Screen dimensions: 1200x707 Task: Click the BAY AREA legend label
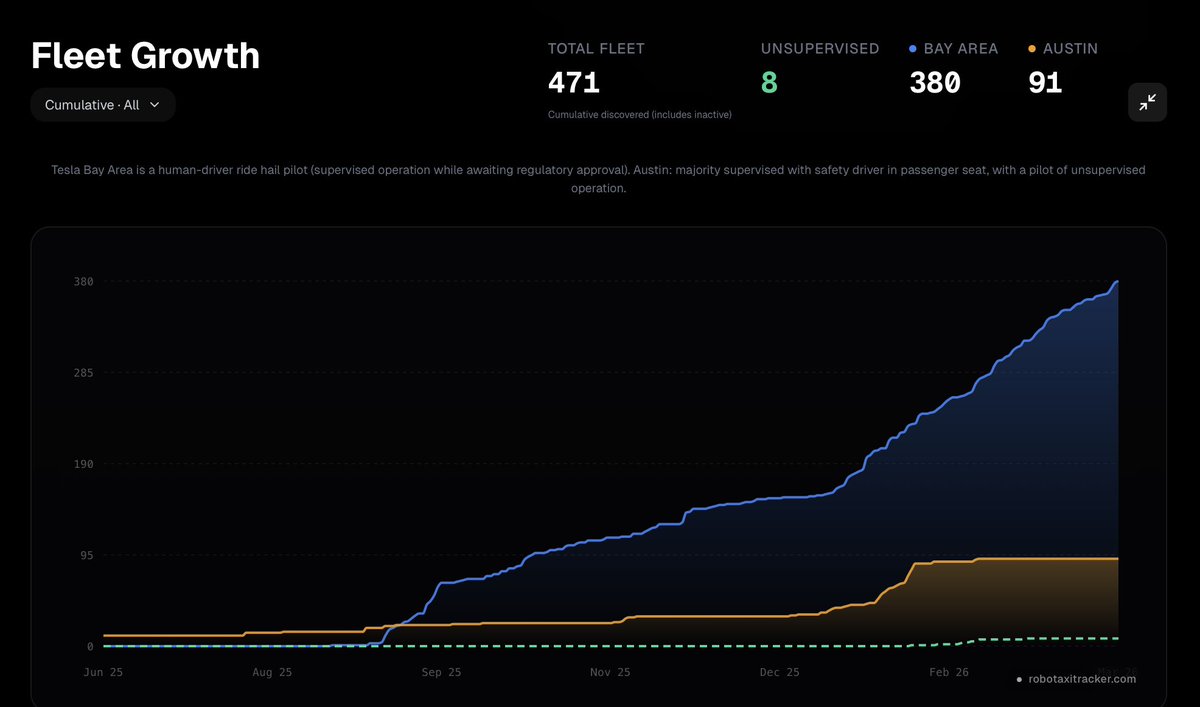pyautogui.click(x=961, y=48)
